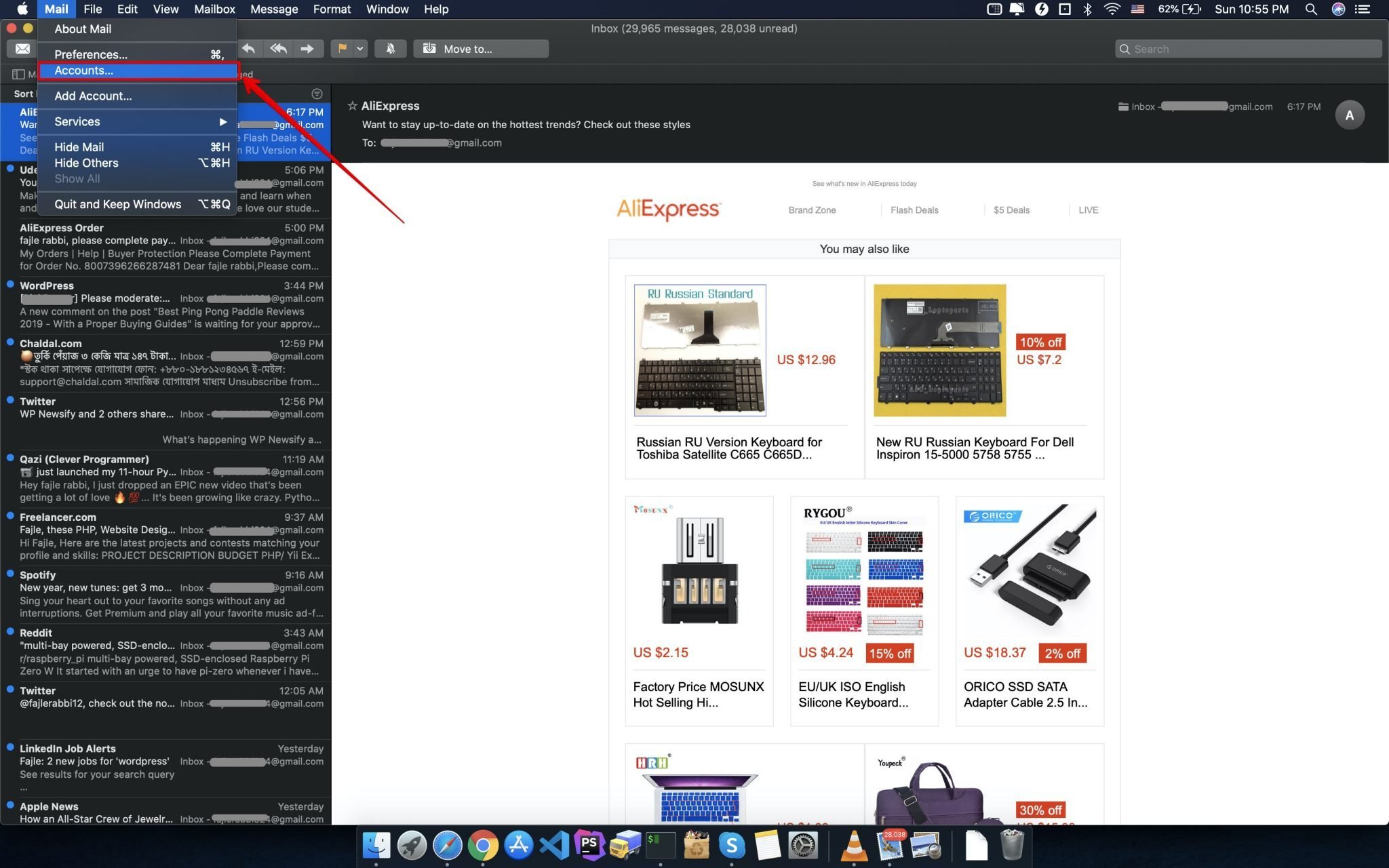Screen dimensions: 1389x868
Task: Click the Forward arrow icon
Action: tap(307, 49)
